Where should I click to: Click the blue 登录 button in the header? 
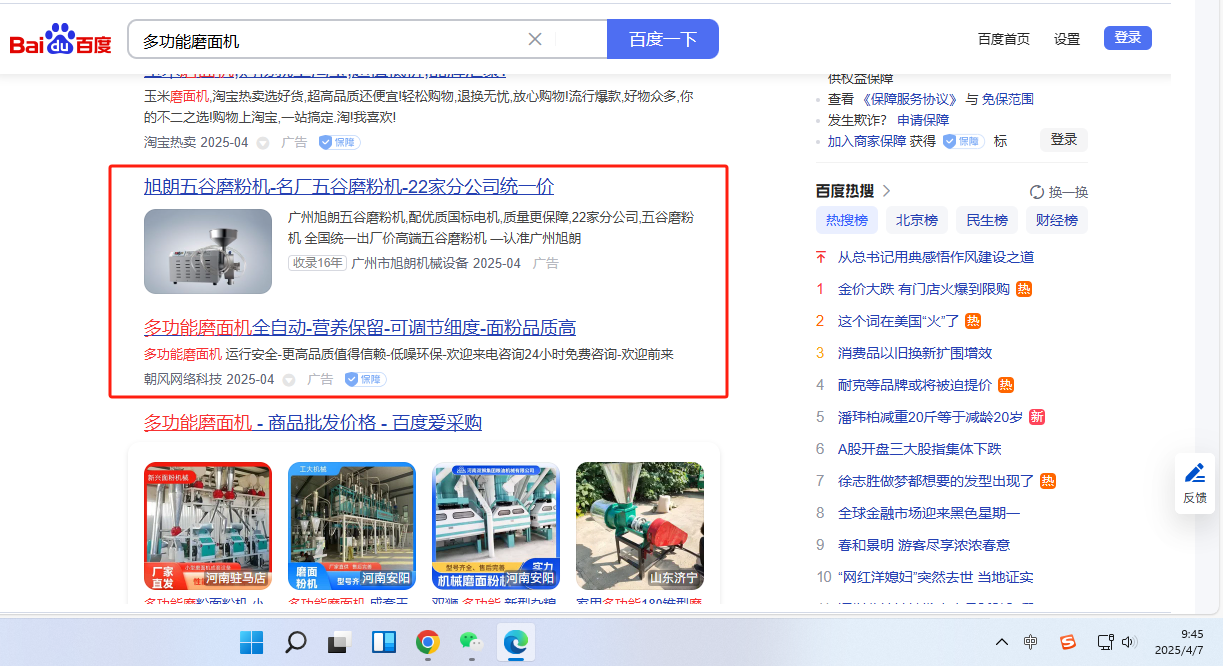(x=1128, y=38)
